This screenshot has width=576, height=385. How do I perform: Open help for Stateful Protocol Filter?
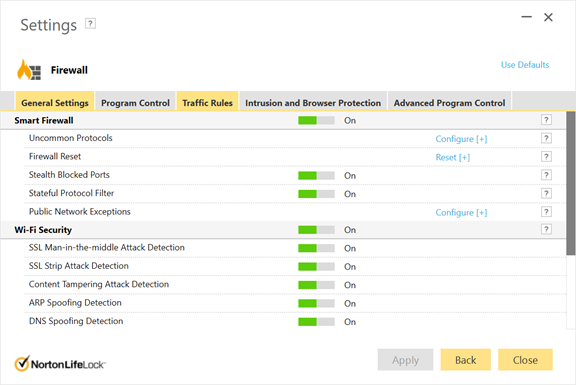546,193
